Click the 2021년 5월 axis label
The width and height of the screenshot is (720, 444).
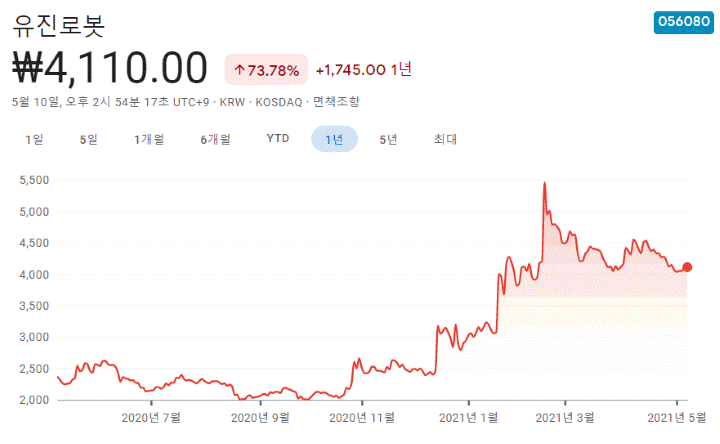pyautogui.click(x=676, y=418)
